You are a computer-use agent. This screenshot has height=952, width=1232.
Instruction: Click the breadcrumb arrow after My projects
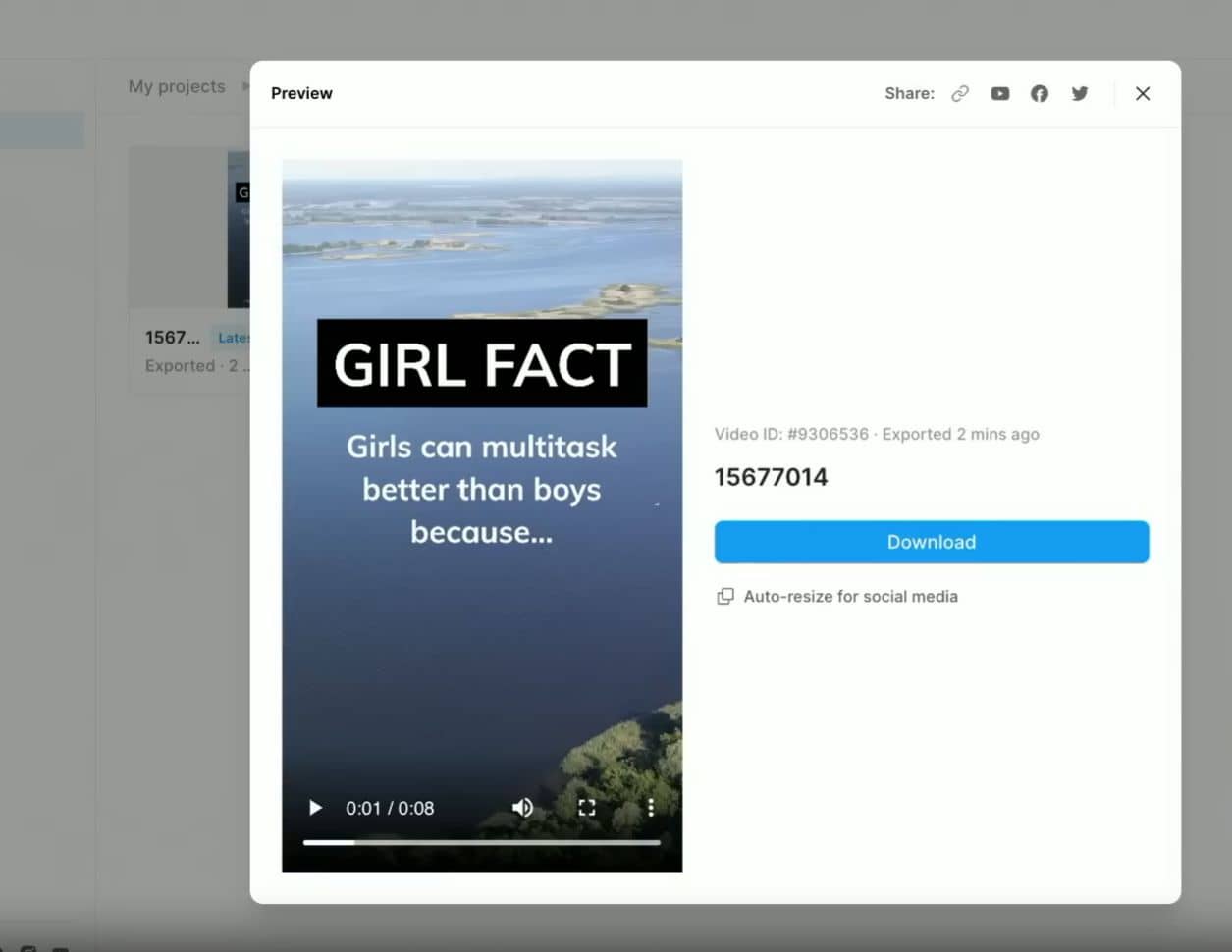pyautogui.click(x=245, y=86)
